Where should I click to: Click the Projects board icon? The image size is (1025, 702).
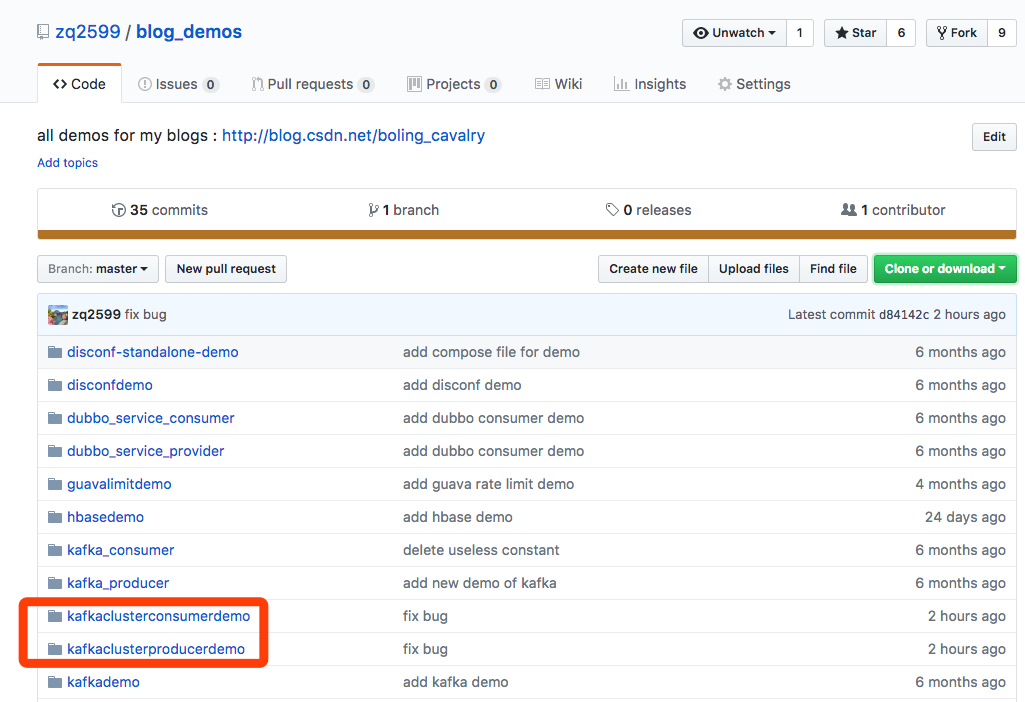(x=414, y=84)
